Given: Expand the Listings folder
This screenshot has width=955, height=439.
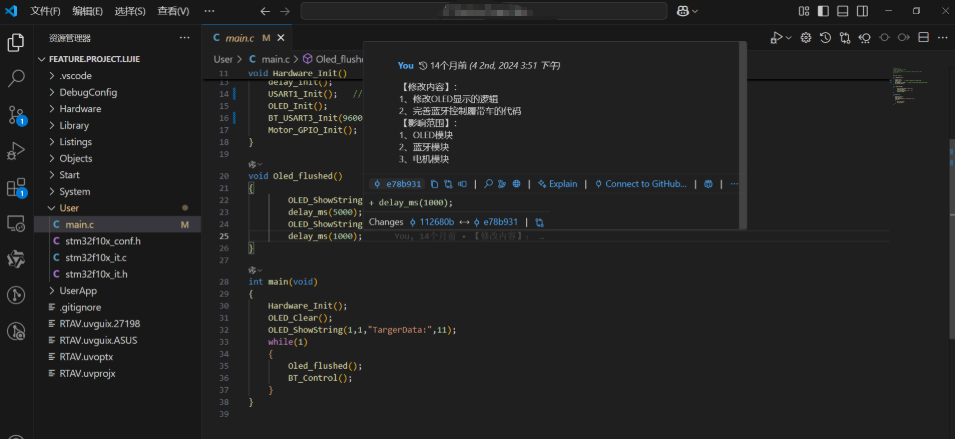Looking at the screenshot, I should (117, 142).
